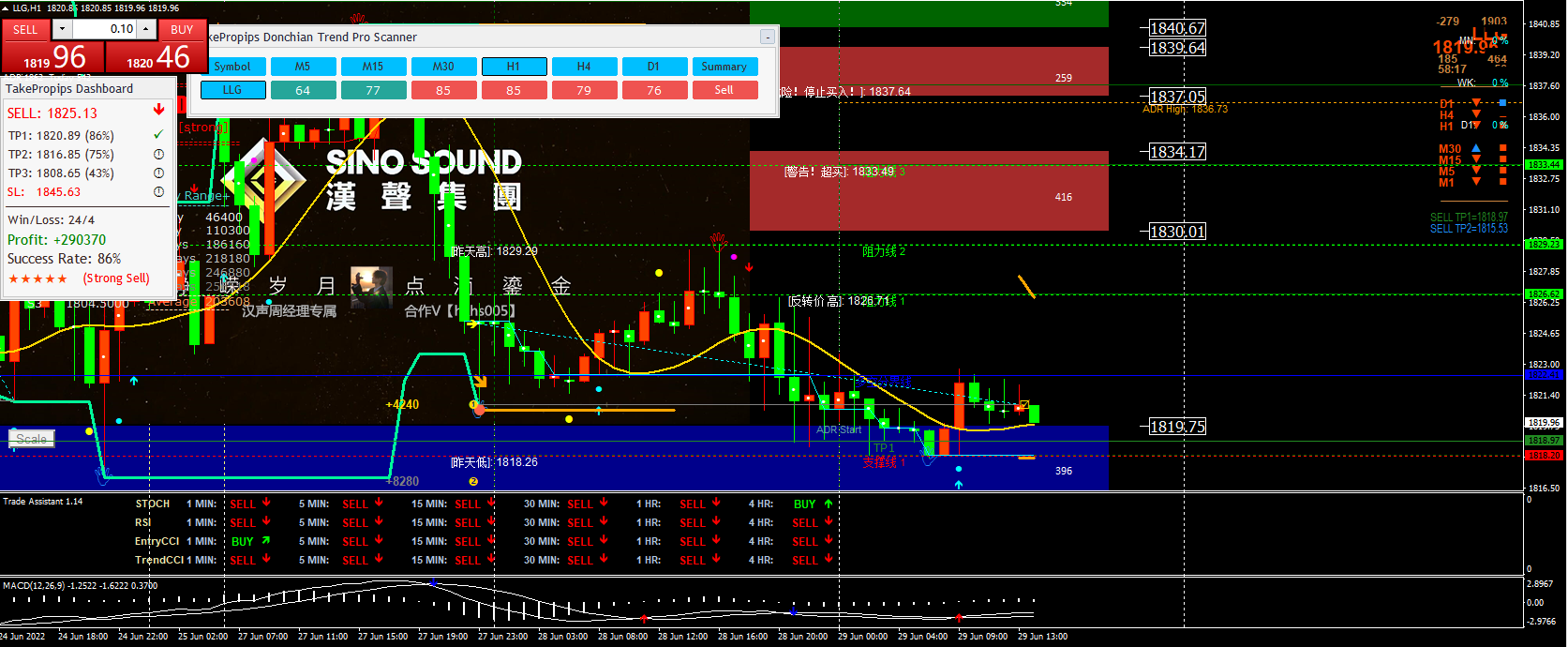1568x647 pixels.
Task: Click the five-star rating in the dashboard
Action: click(x=37, y=278)
